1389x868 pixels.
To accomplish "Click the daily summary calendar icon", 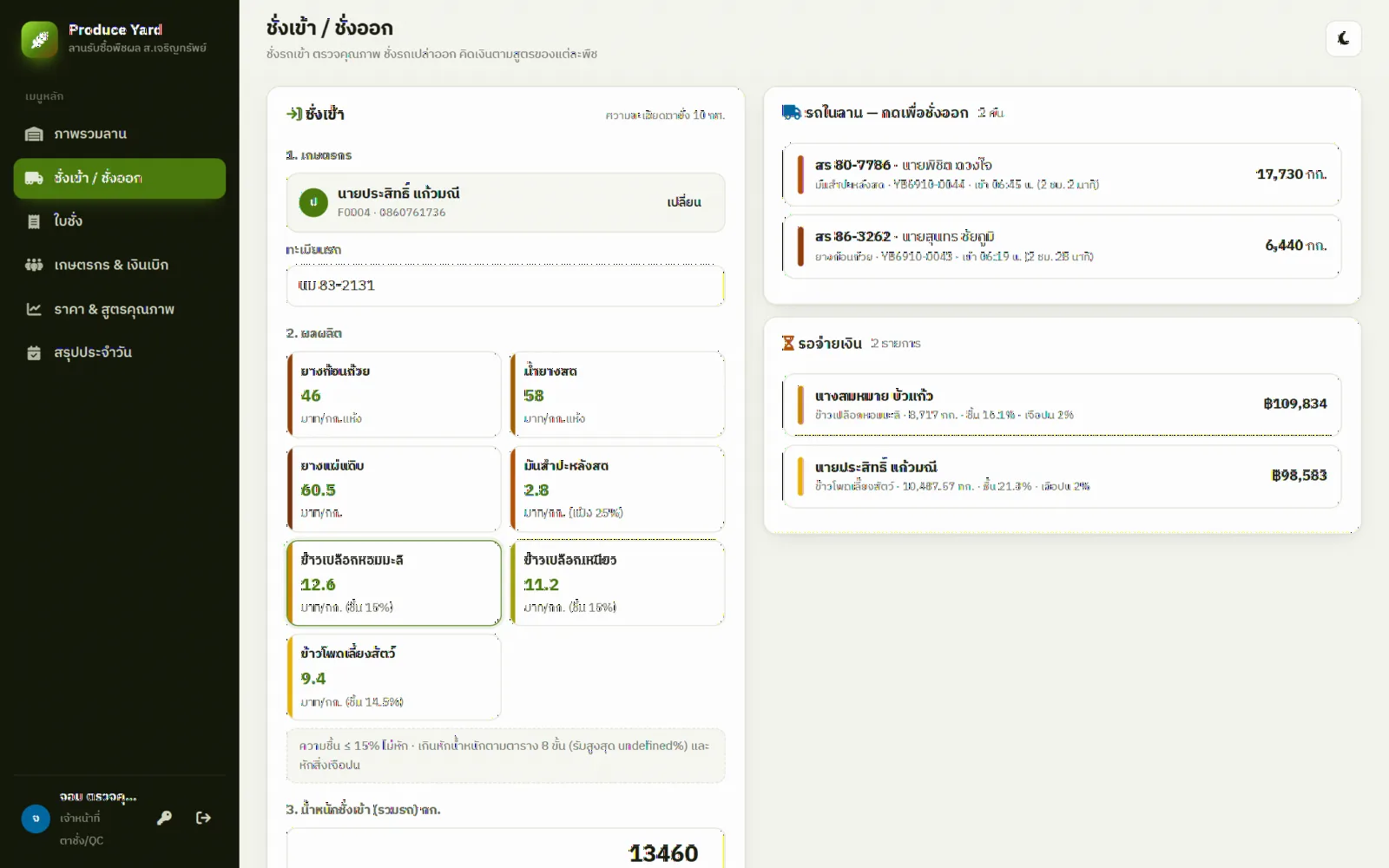I will point(34,352).
